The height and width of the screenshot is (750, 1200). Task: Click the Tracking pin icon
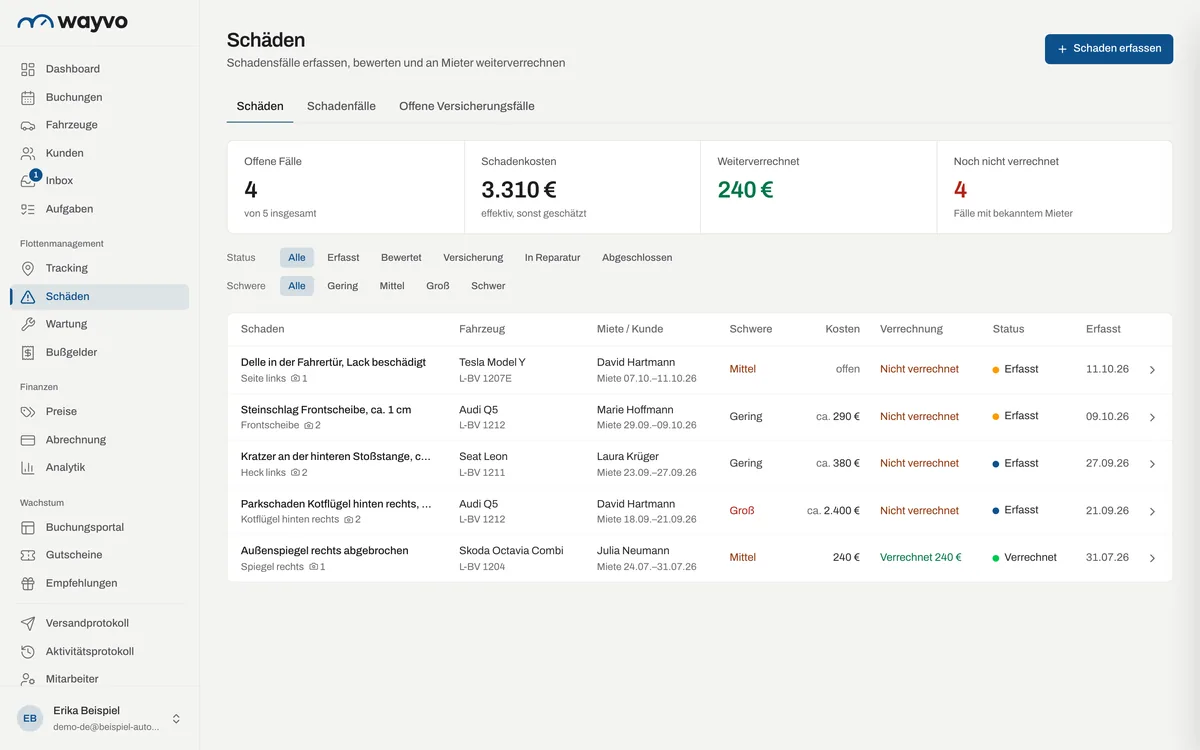click(x=28, y=268)
